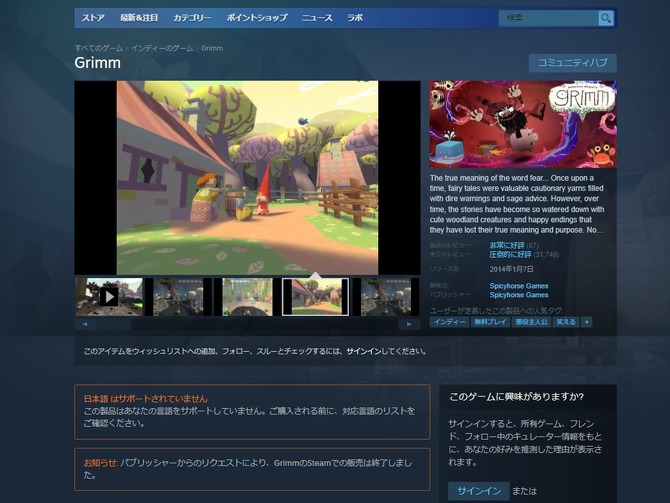Open the 最新&注目 menu
The height and width of the screenshot is (503, 670).
click(x=139, y=18)
